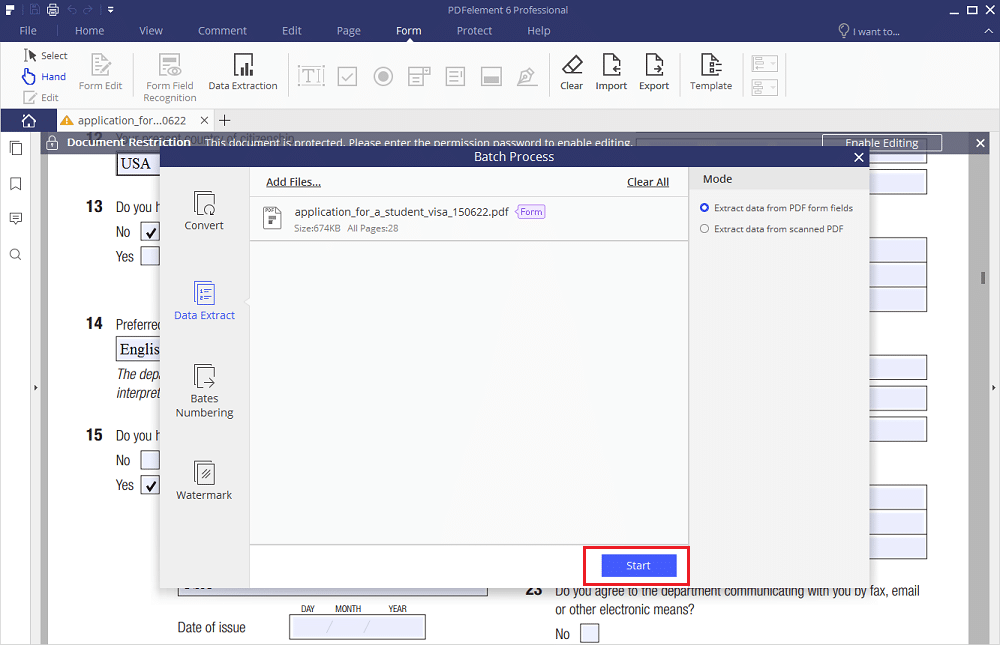Activate the Hand tool
The image size is (1000, 645).
[x=44, y=77]
